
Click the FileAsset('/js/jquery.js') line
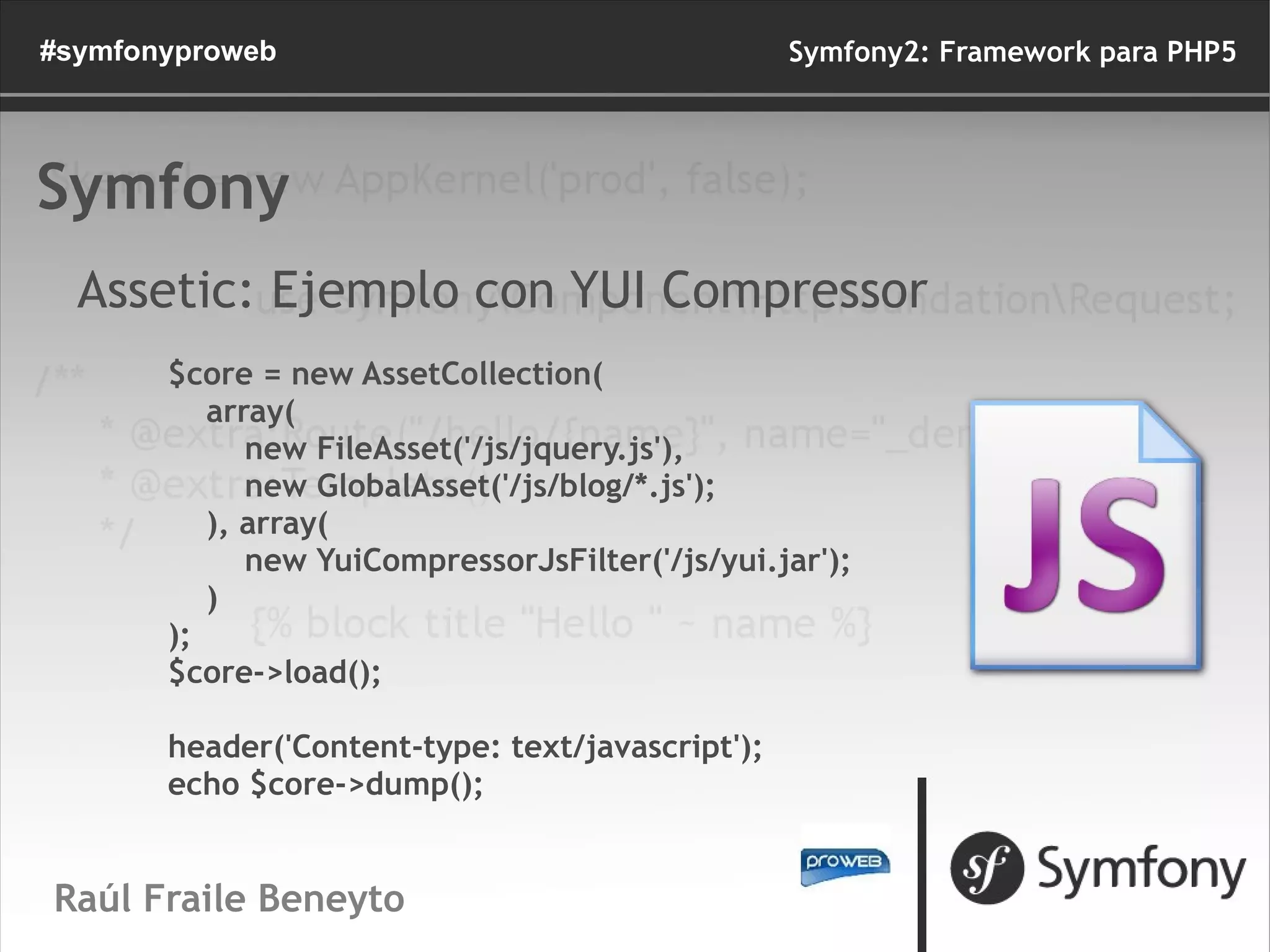click(463, 448)
